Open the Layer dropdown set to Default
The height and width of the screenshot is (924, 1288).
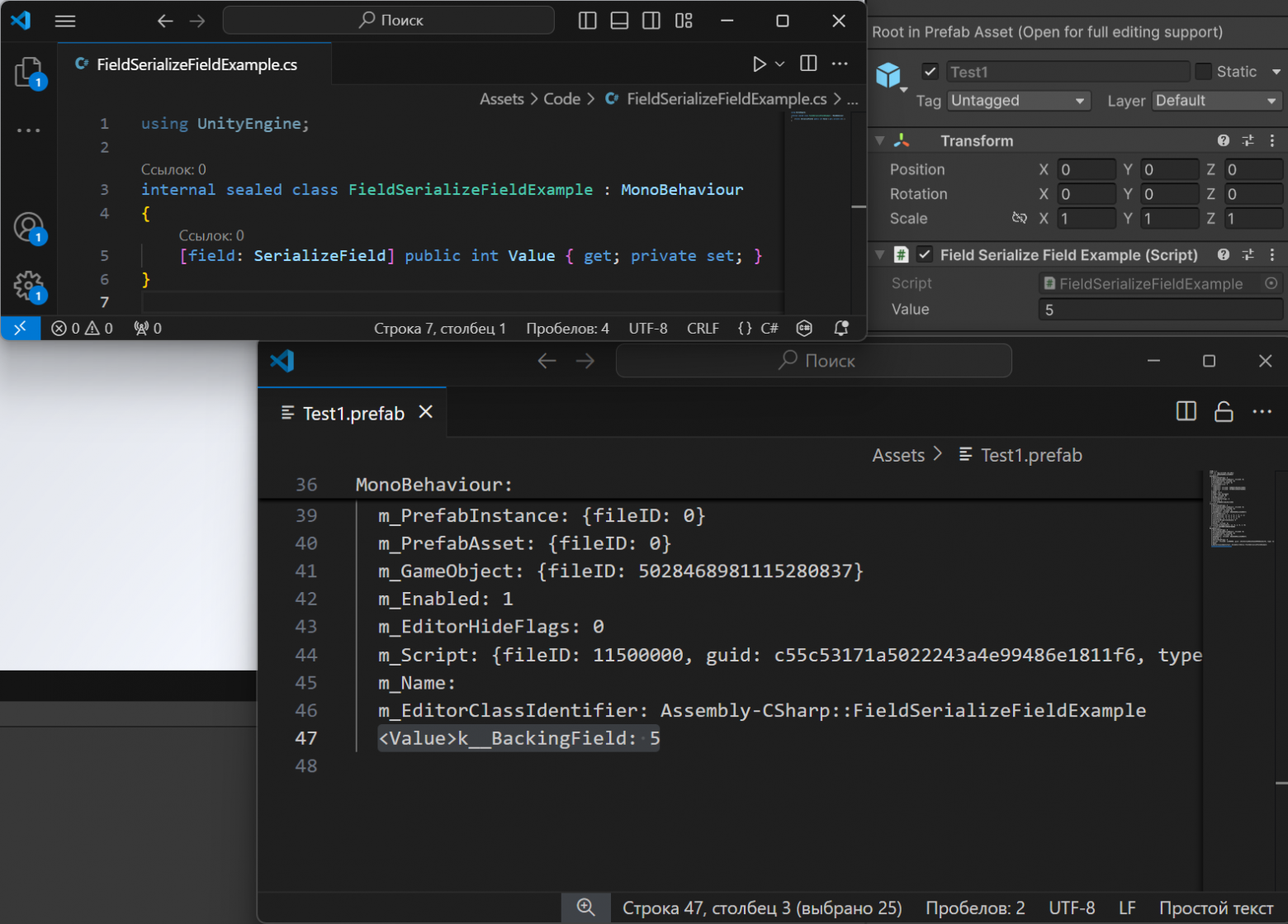click(x=1215, y=101)
